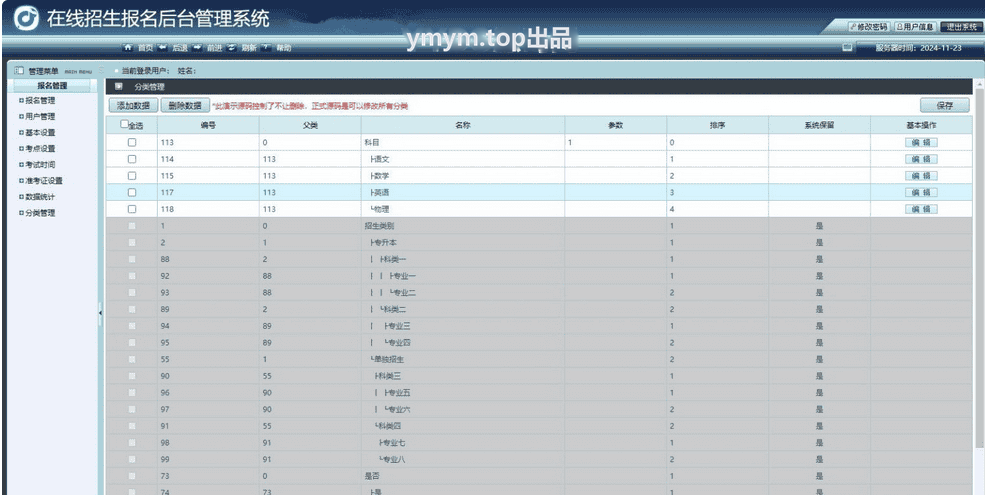Click 后退 in the navigation bar
Screen dimensions: 985x495
pyautogui.click(x=180, y=48)
